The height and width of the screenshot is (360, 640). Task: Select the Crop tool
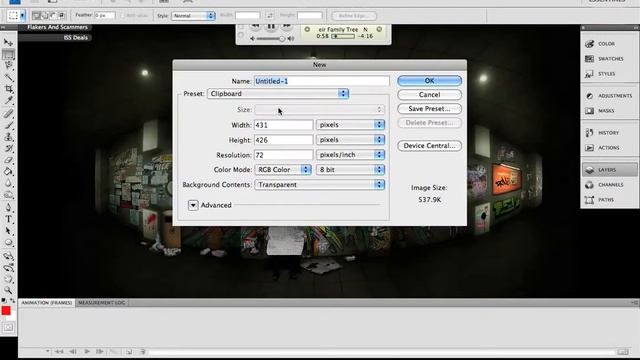tap(8, 89)
